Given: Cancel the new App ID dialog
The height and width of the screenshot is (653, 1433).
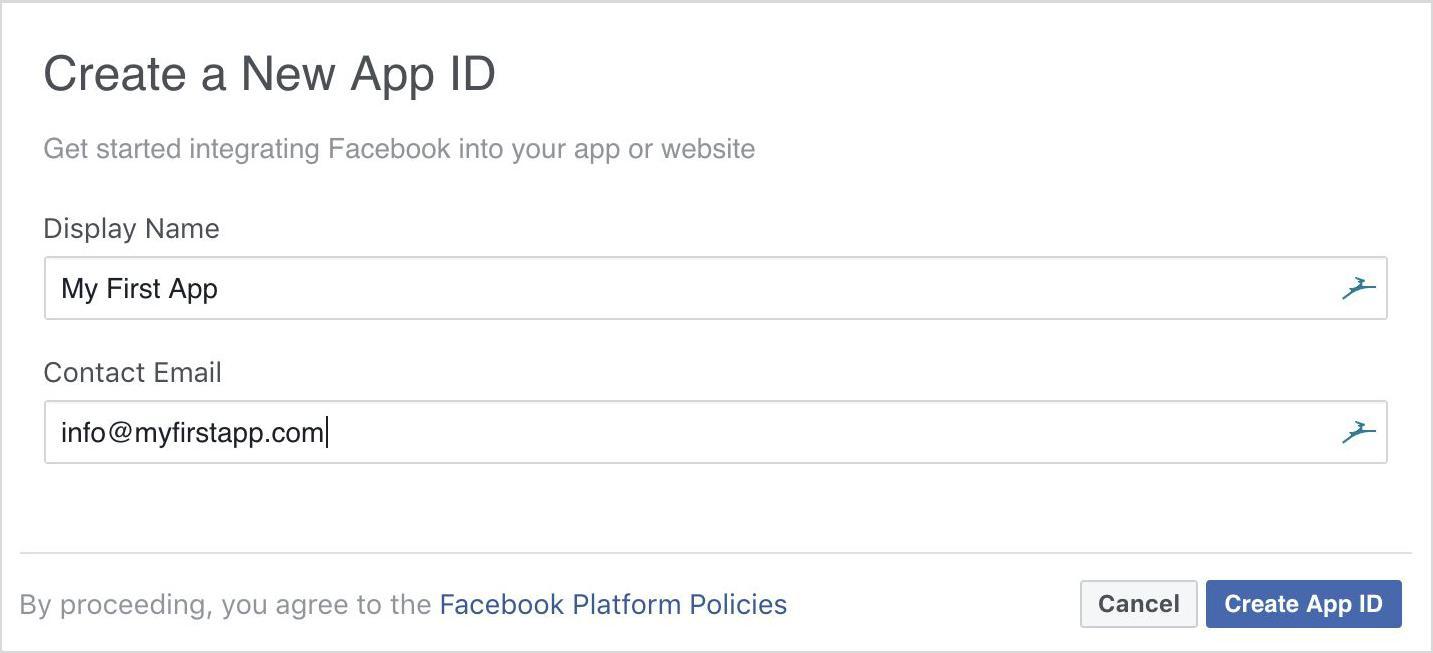Looking at the screenshot, I should (x=1138, y=604).
